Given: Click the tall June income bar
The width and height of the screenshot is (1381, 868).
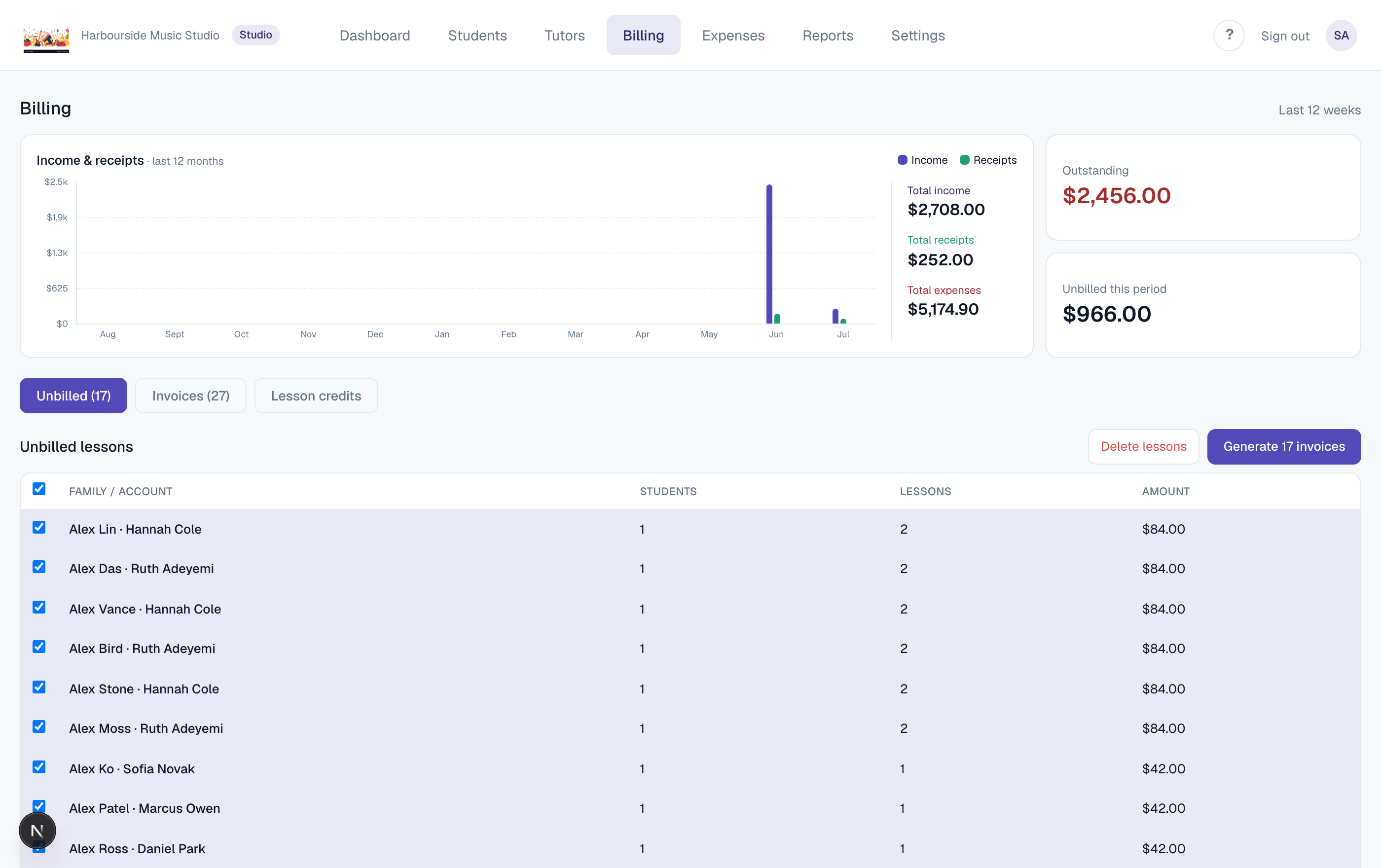Looking at the screenshot, I should [x=769, y=254].
